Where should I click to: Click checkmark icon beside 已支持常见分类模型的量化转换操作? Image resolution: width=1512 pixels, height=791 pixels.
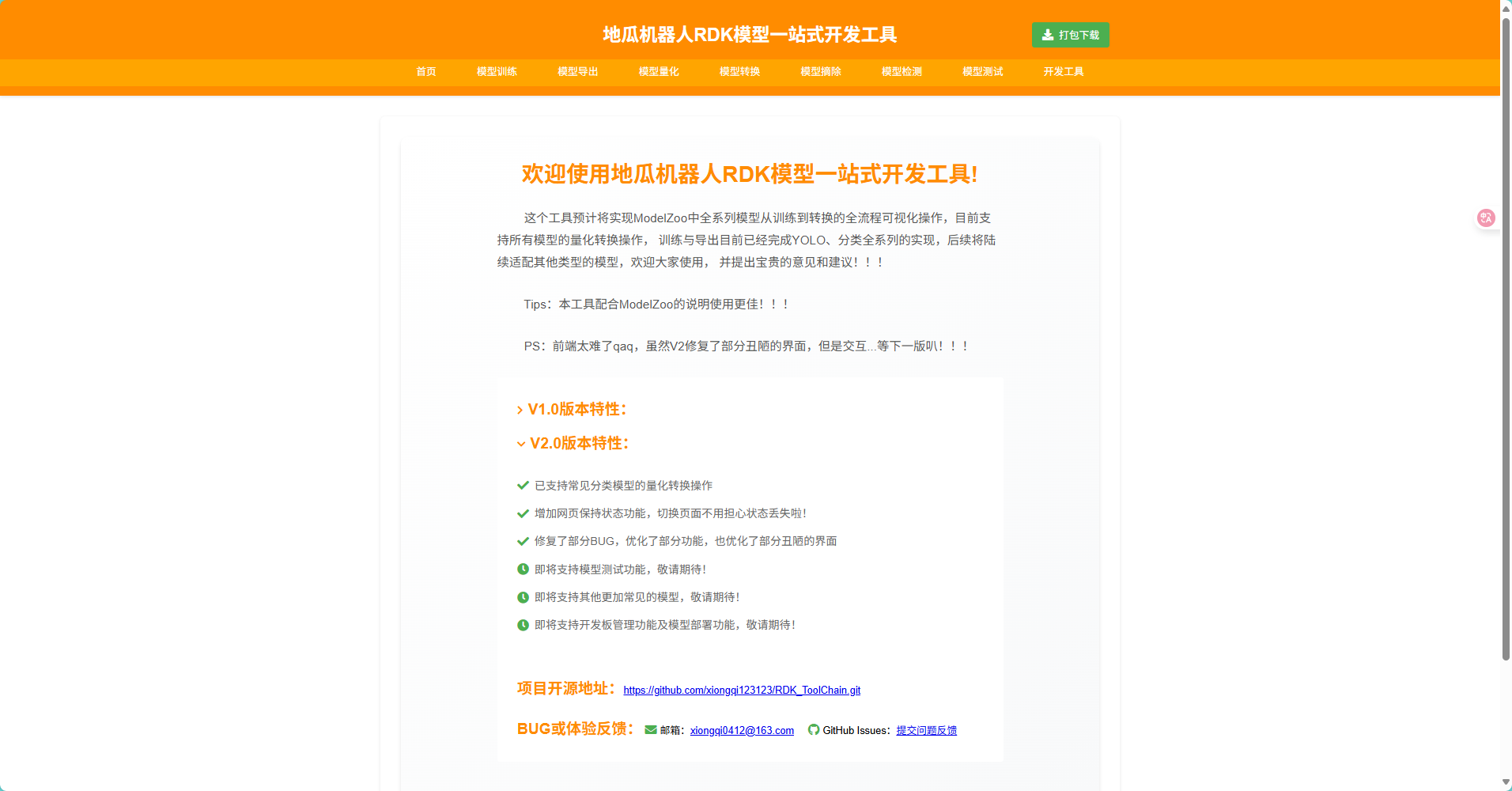tap(523, 486)
